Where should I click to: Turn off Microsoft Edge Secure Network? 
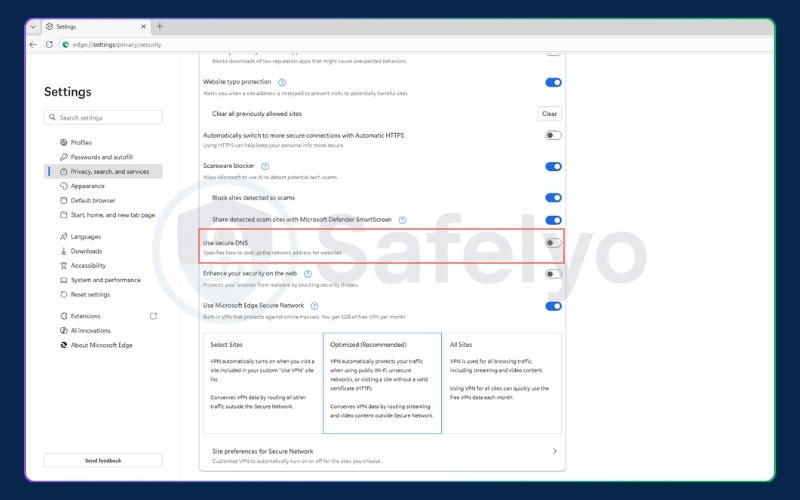point(553,306)
